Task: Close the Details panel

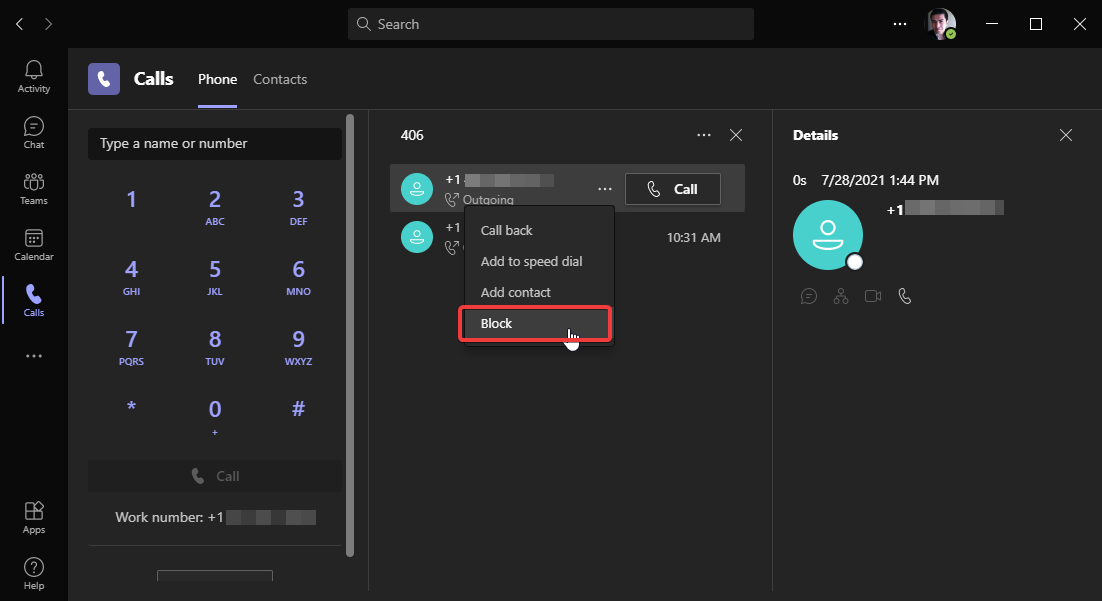Action: tap(1066, 135)
